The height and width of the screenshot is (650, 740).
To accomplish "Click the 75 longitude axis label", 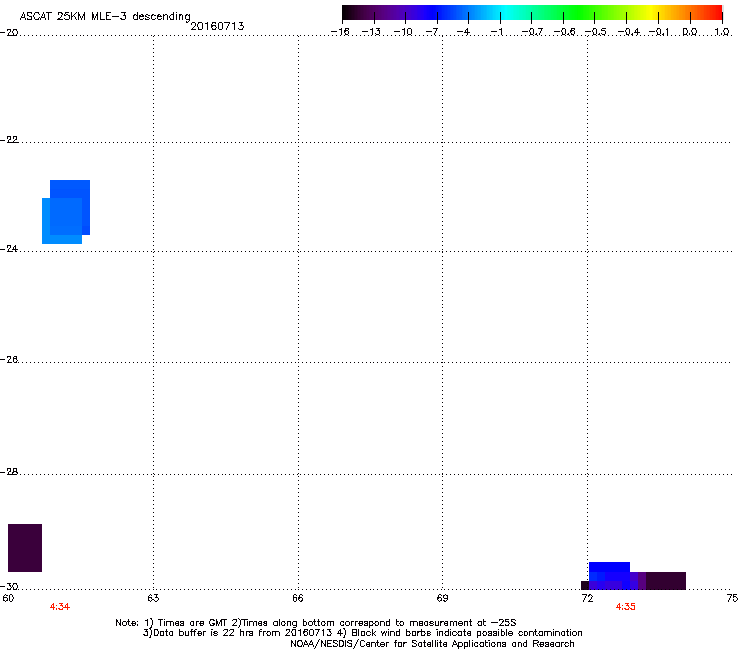I will tap(732, 598).
